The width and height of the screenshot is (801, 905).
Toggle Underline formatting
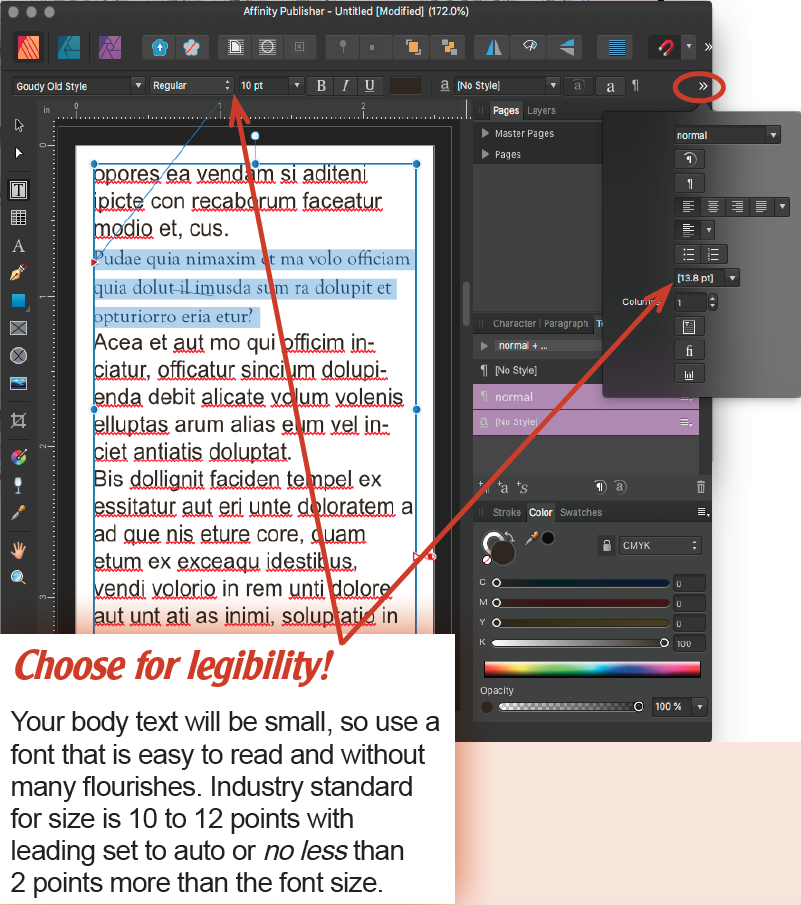[x=369, y=86]
